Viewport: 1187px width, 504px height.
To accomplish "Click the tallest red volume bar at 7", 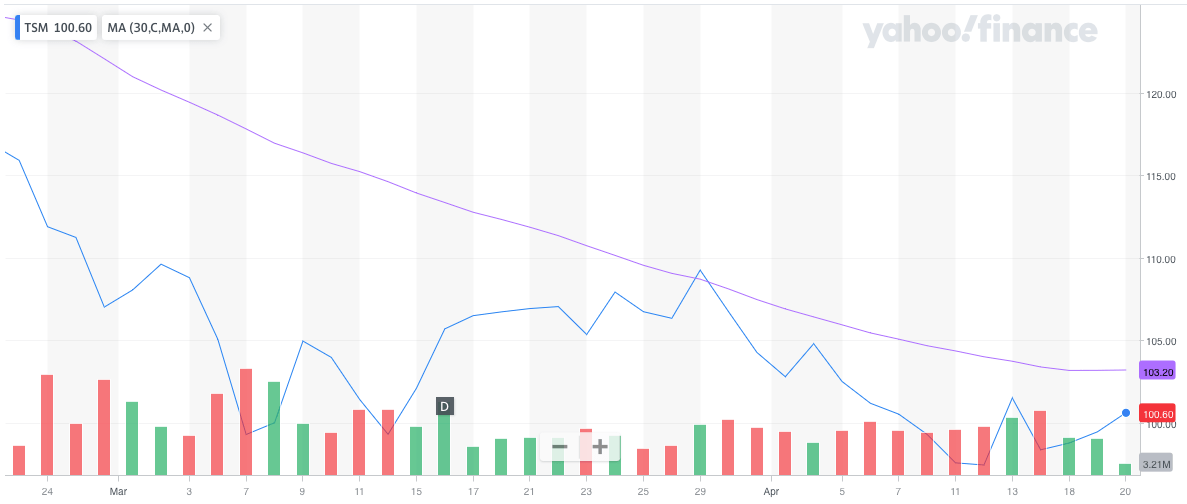I will pos(246,421).
